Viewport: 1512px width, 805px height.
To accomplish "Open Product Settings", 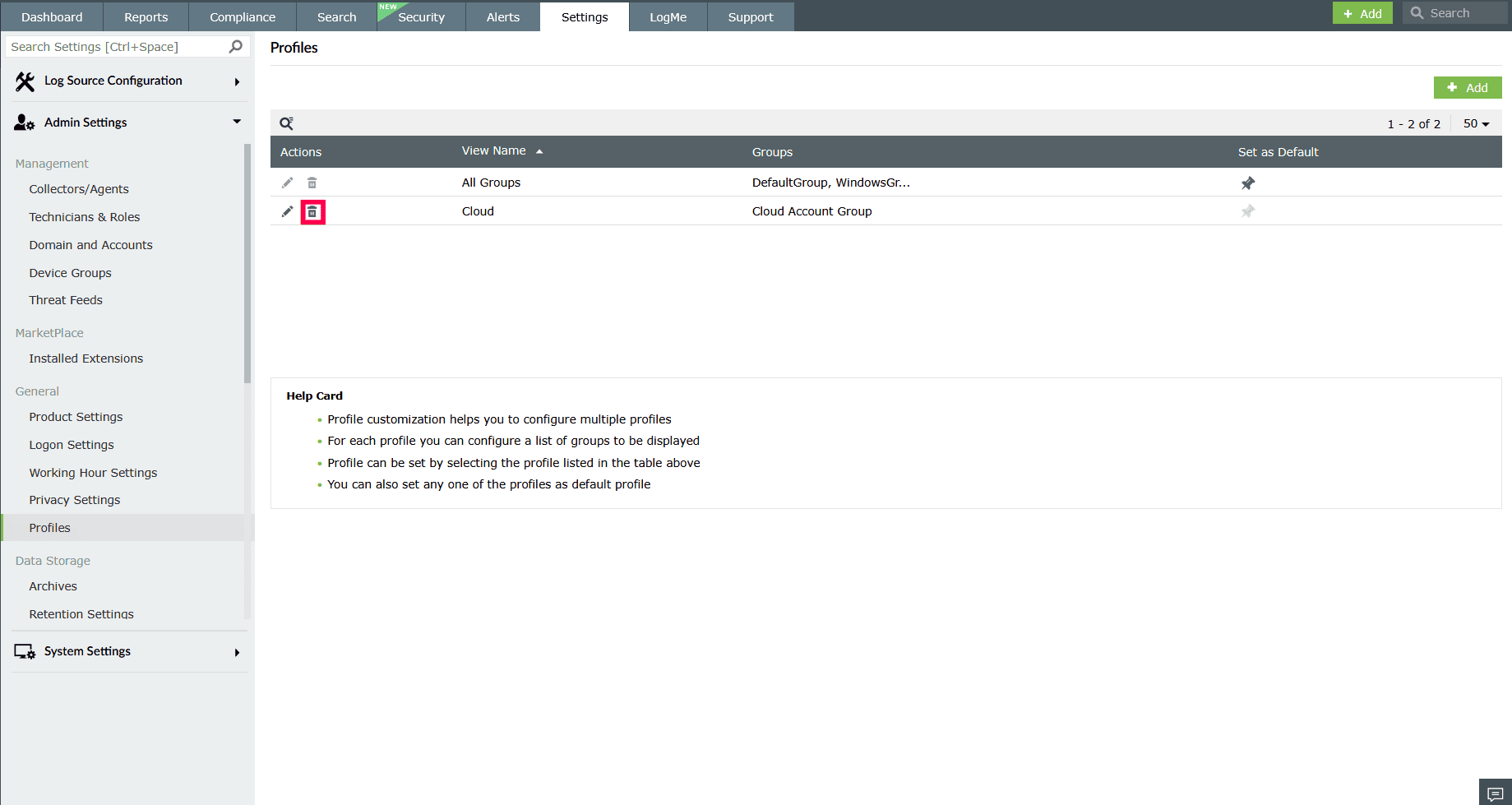I will pyautogui.click(x=76, y=417).
